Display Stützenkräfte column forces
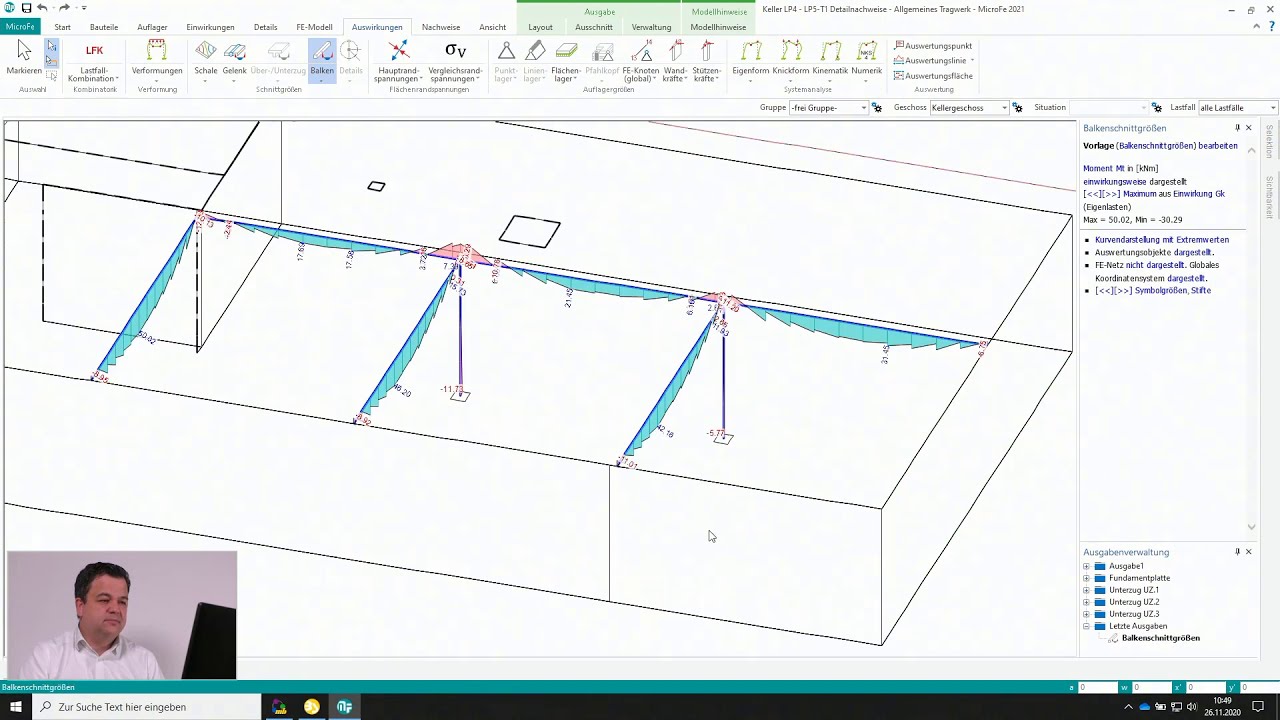Screen dimensions: 1280x720 coord(706,61)
